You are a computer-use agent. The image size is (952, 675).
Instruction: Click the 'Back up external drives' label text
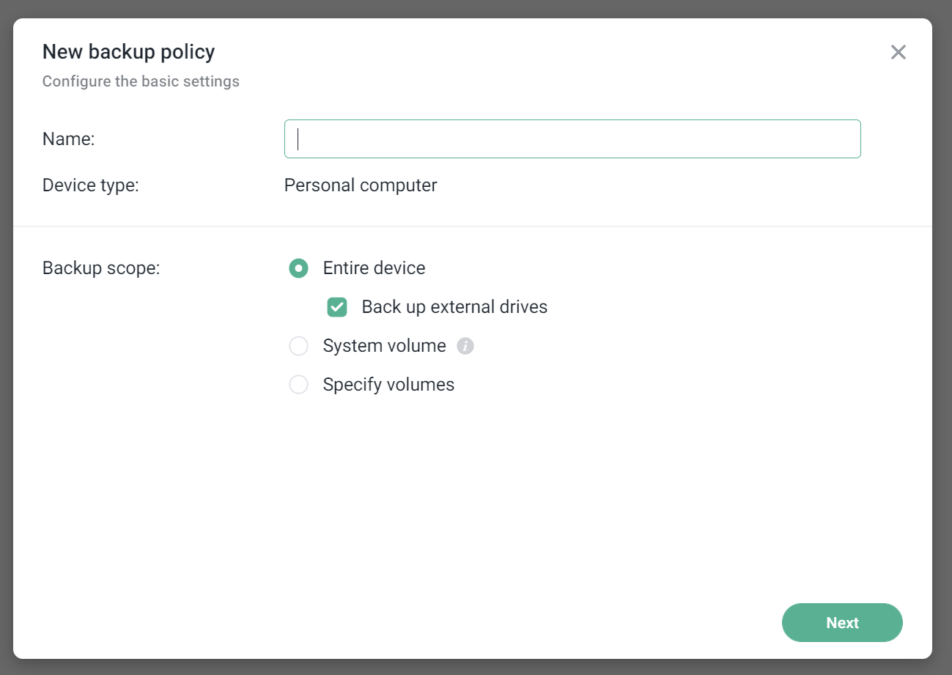point(454,307)
